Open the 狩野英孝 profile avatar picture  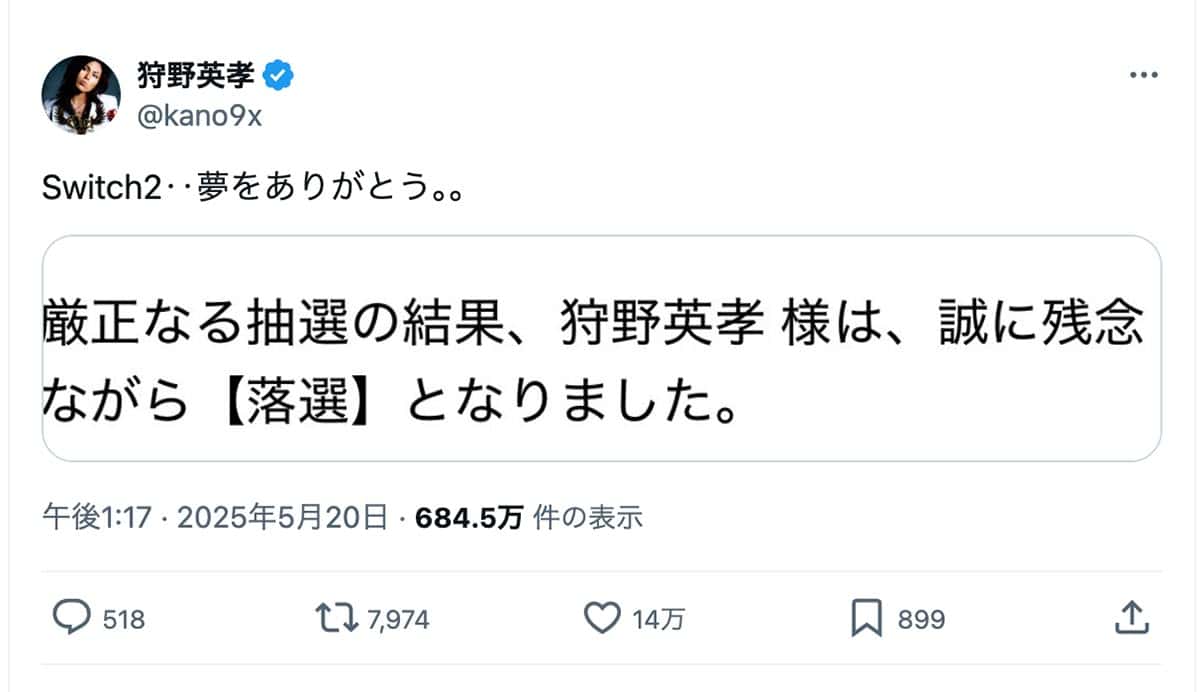81,95
